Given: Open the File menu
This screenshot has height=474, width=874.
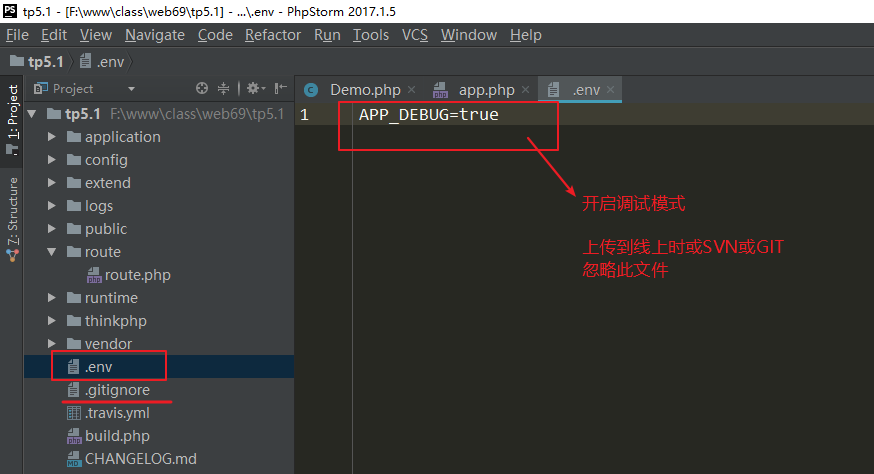Looking at the screenshot, I should click(17, 35).
